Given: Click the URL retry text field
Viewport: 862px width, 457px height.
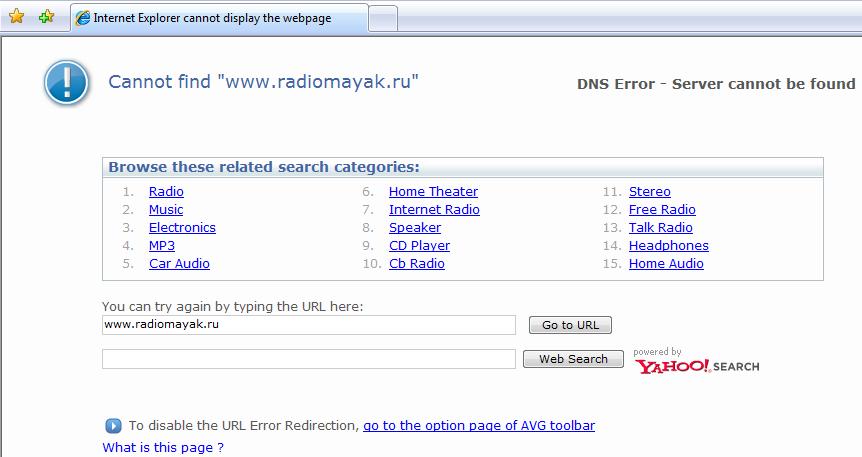Looking at the screenshot, I should click(308, 325).
